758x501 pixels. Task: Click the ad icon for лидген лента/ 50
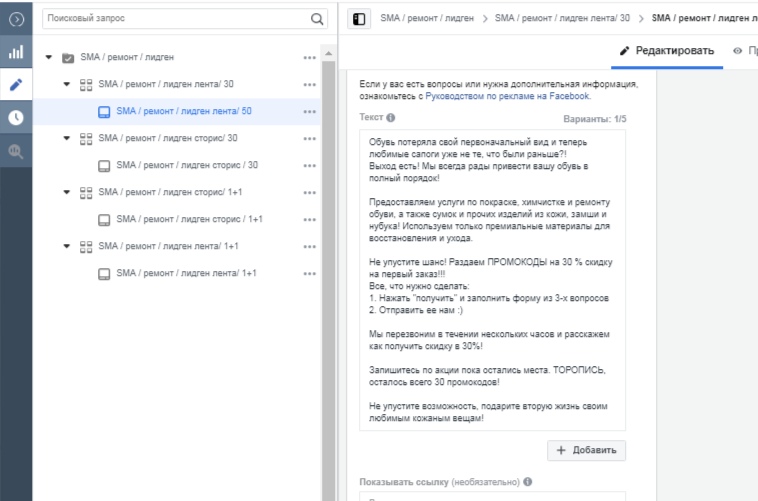click(104, 112)
